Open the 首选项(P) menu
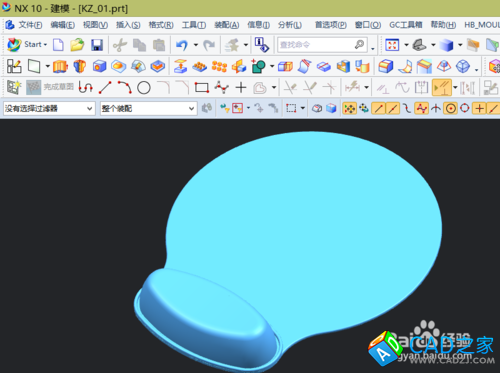 331,25
